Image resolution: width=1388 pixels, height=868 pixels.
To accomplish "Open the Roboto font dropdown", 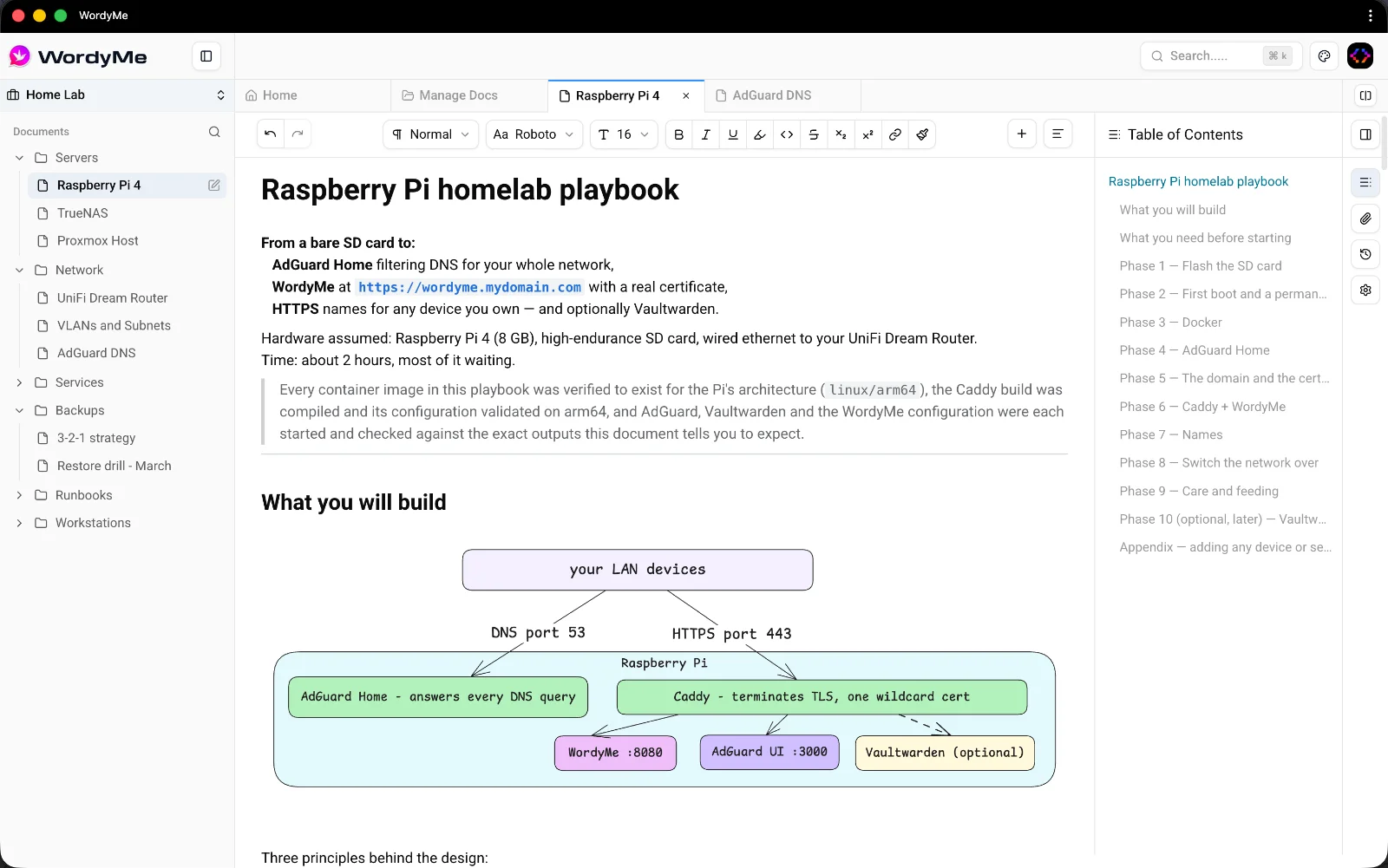I will click(x=534, y=134).
